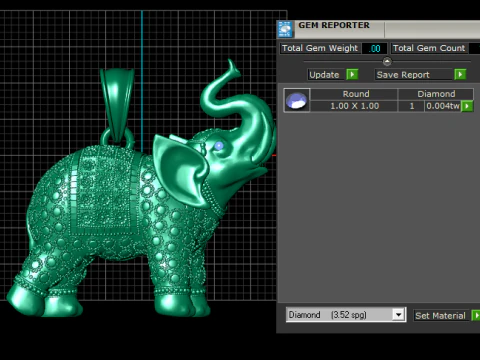This screenshot has width=480, height=360.
Task: Click the Total Gem Weight value field
Action: (375, 48)
